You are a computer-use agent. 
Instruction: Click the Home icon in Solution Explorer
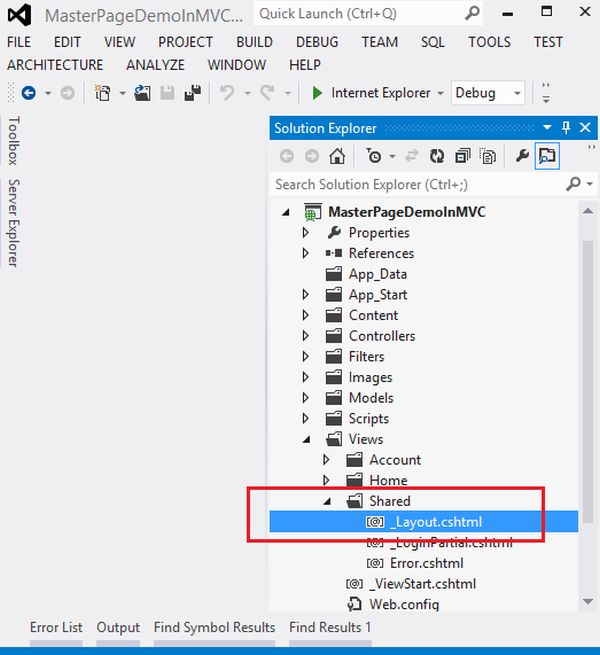click(x=337, y=156)
